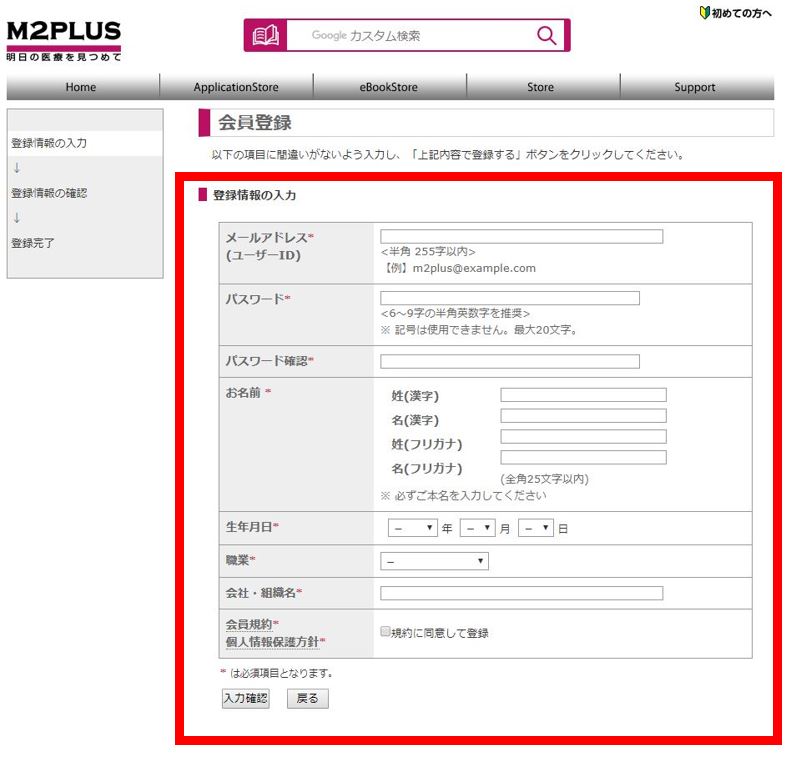
Task: Click the open book icon beside search
Action: click(266, 35)
